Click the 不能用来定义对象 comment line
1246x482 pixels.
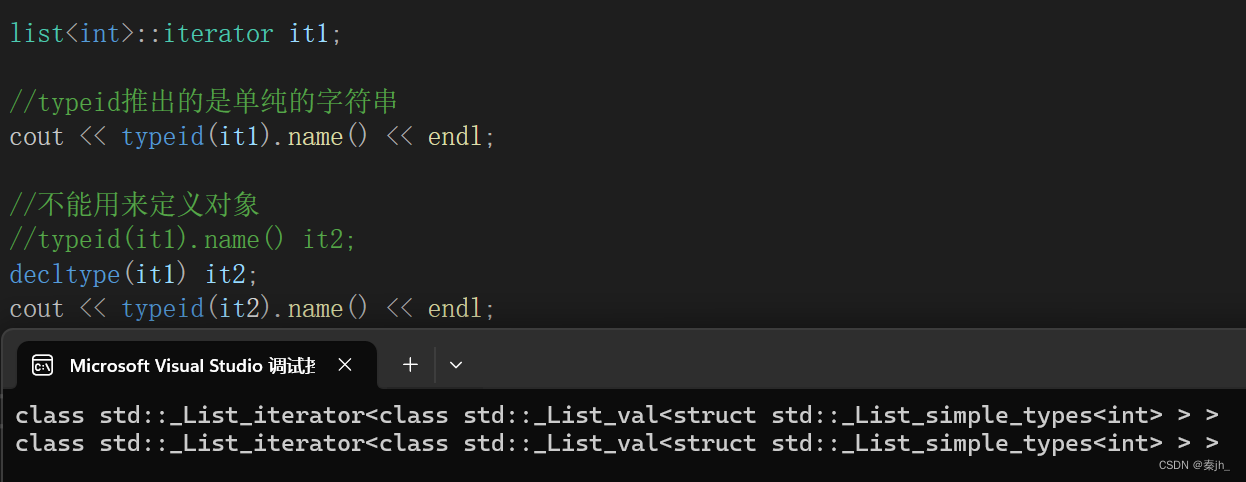tap(134, 205)
